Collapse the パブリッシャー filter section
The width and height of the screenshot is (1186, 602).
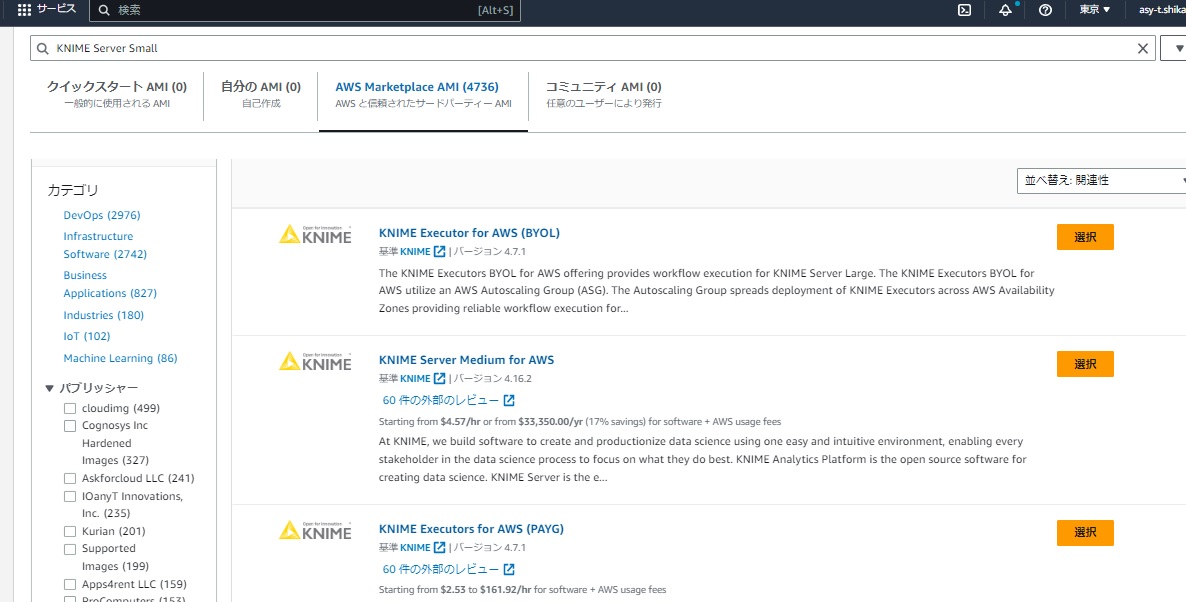50,388
